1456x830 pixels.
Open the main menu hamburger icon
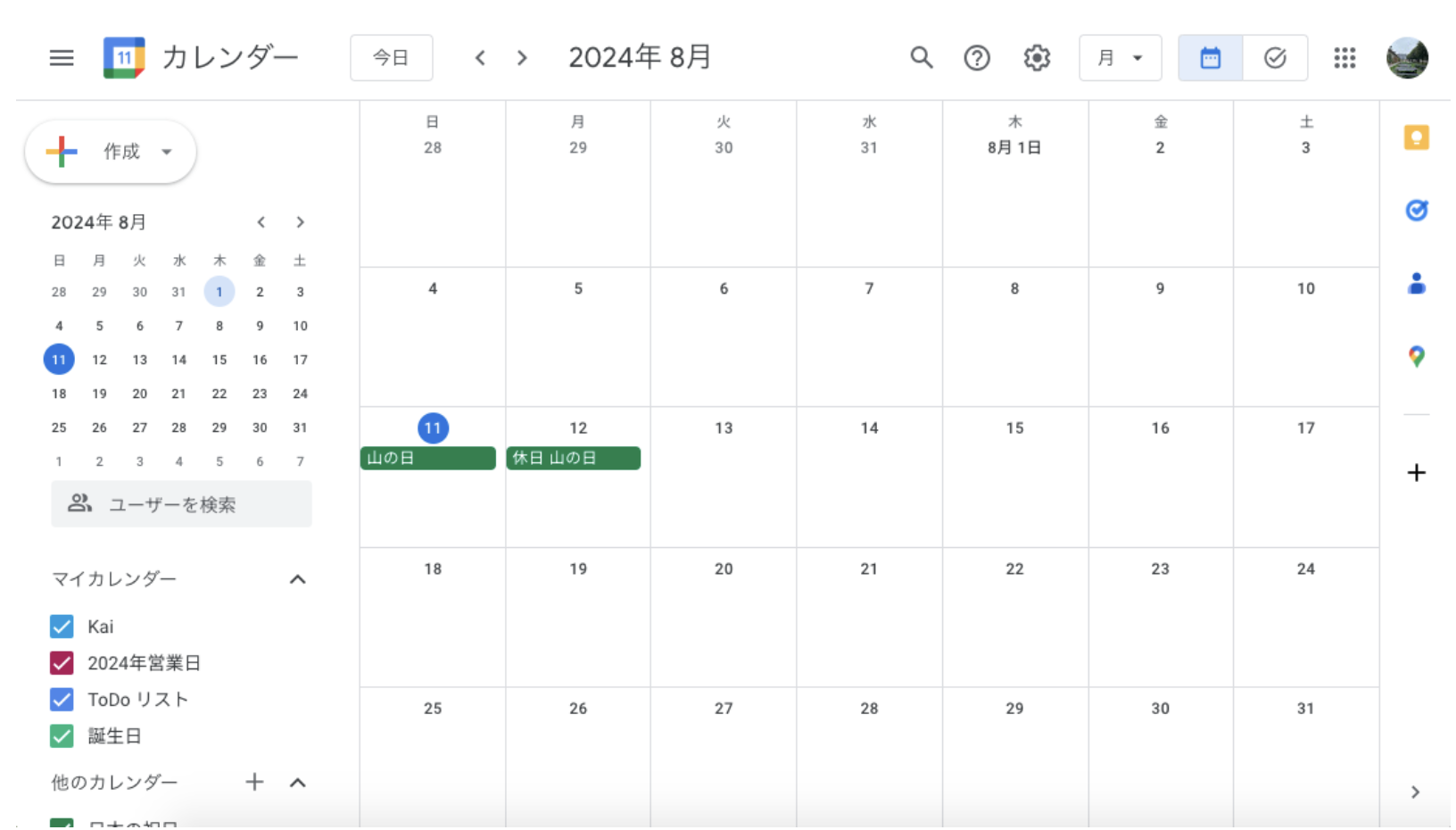62,58
